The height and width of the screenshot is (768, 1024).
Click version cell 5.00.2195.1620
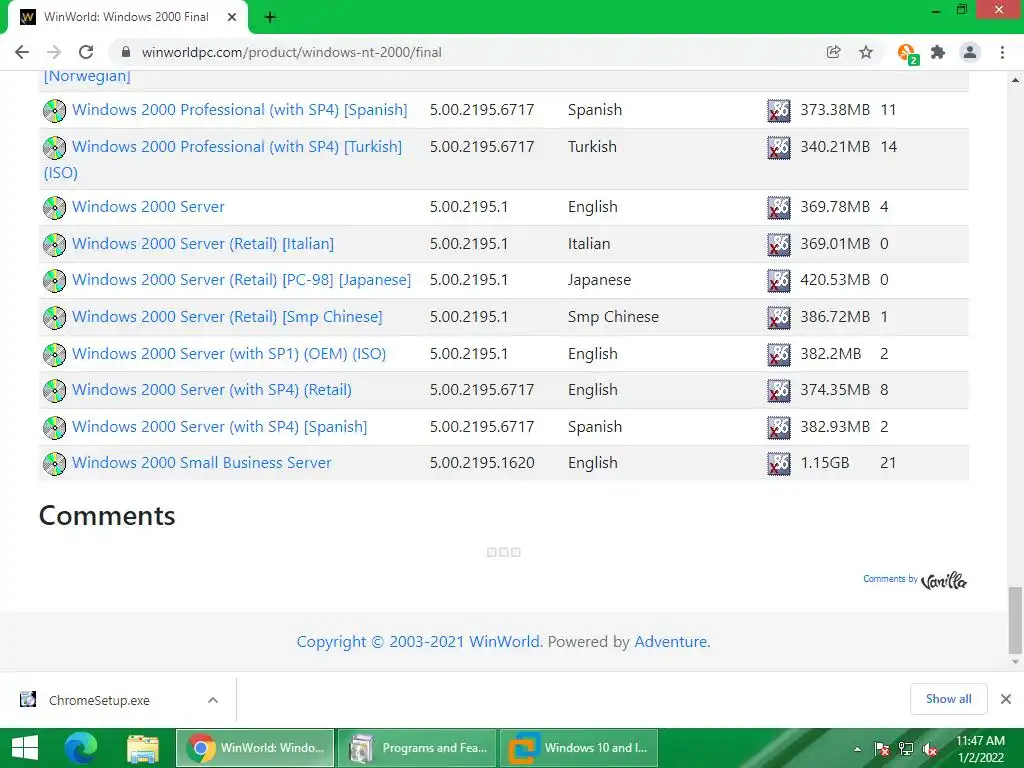[482, 462]
